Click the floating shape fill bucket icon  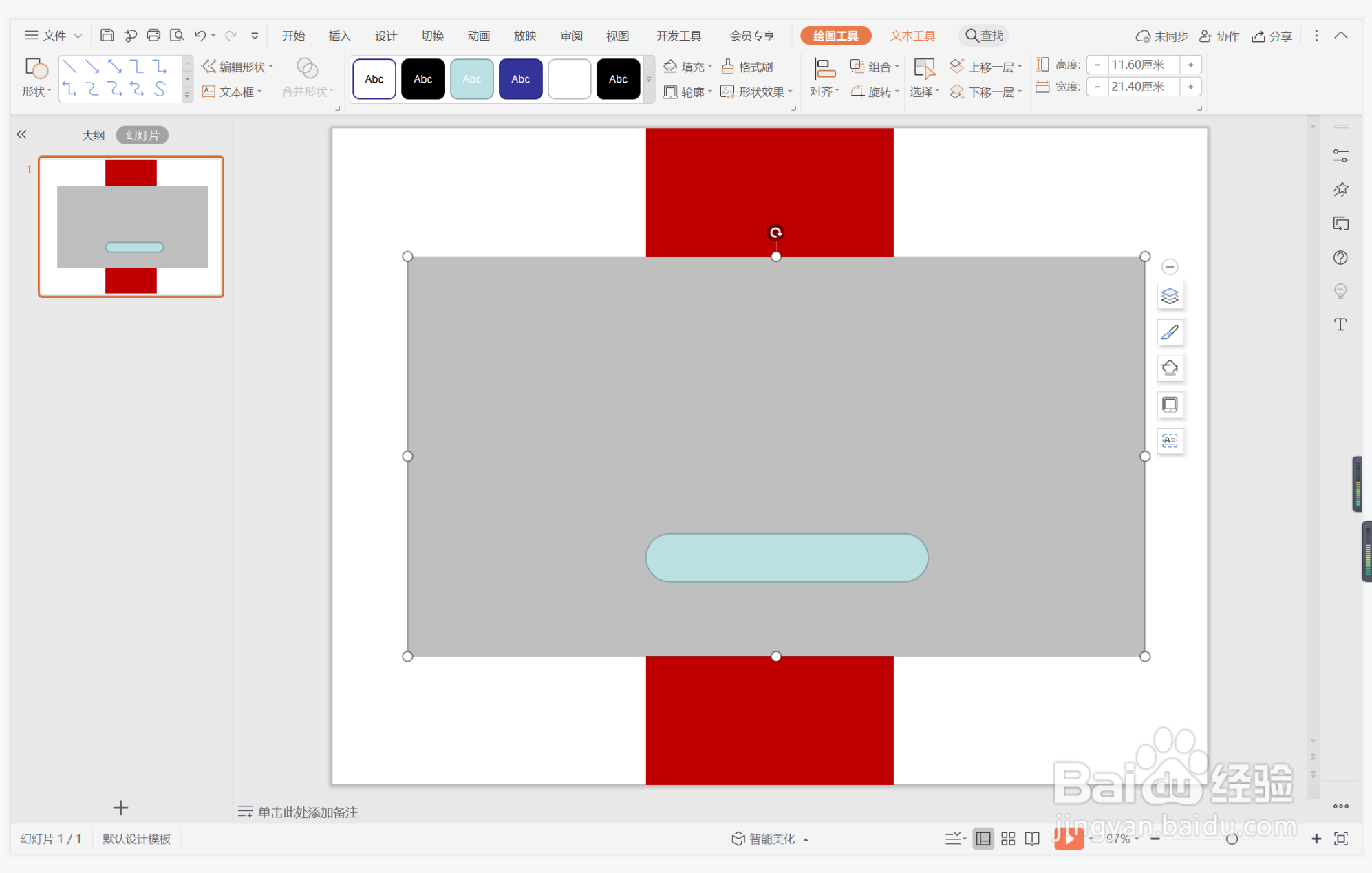[1170, 369]
